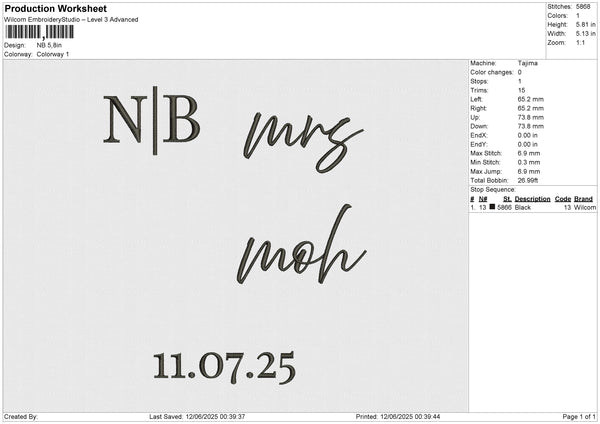Click the Up value 73.8 mm
Image resolution: width=600 pixels, height=424 pixels.
530,117
